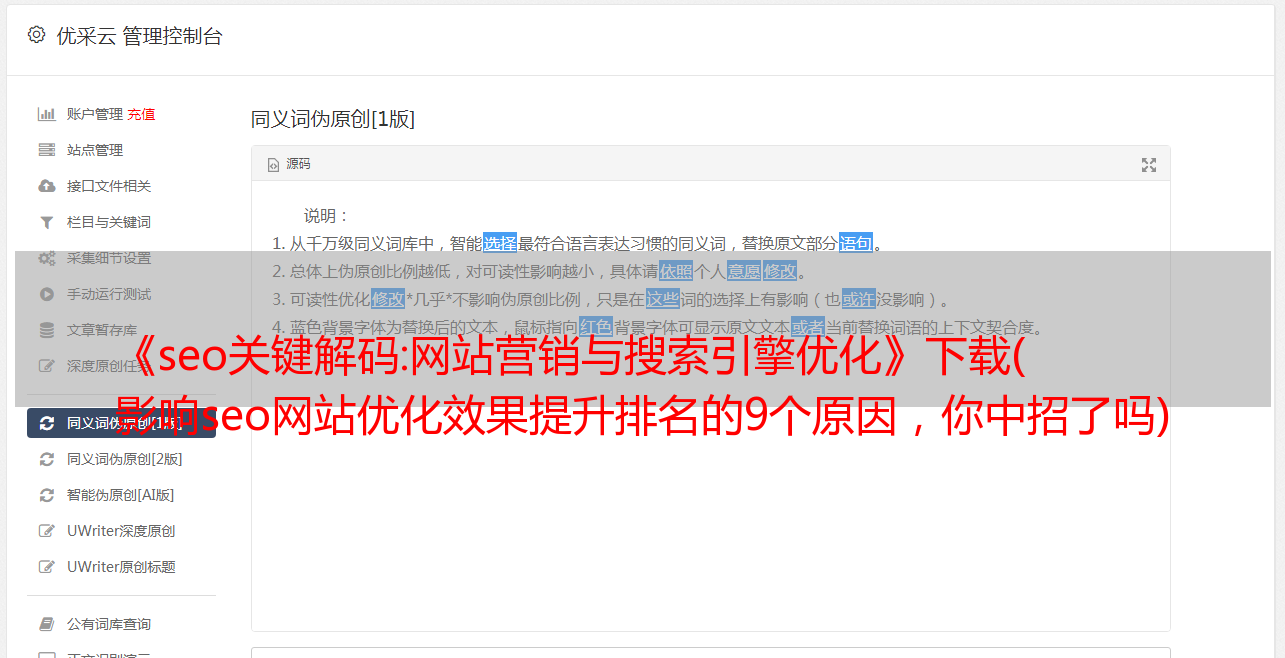Select the 站点管理 server icon

tap(46, 150)
